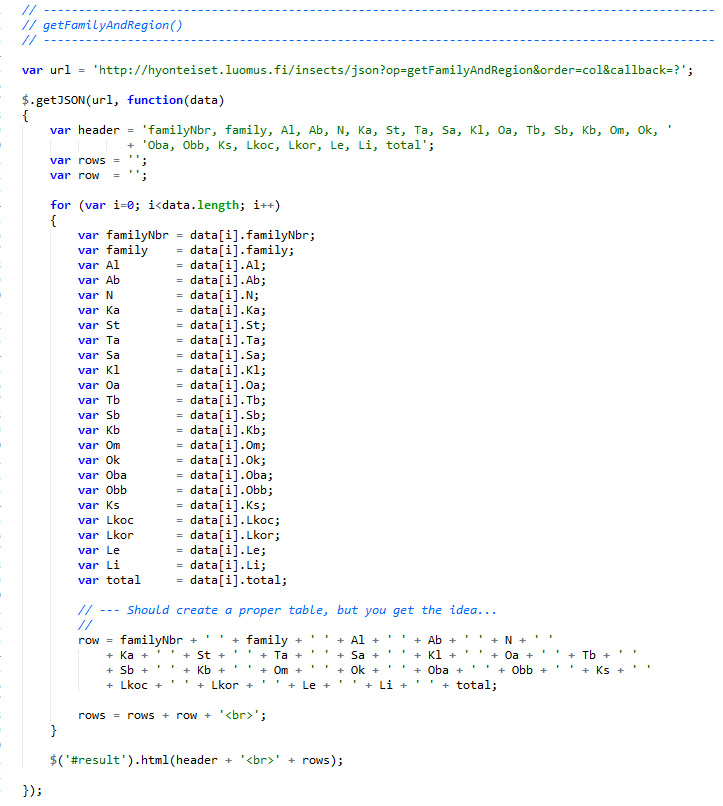Click the 'var total' line
723x806 pixels.
[x=182, y=580]
